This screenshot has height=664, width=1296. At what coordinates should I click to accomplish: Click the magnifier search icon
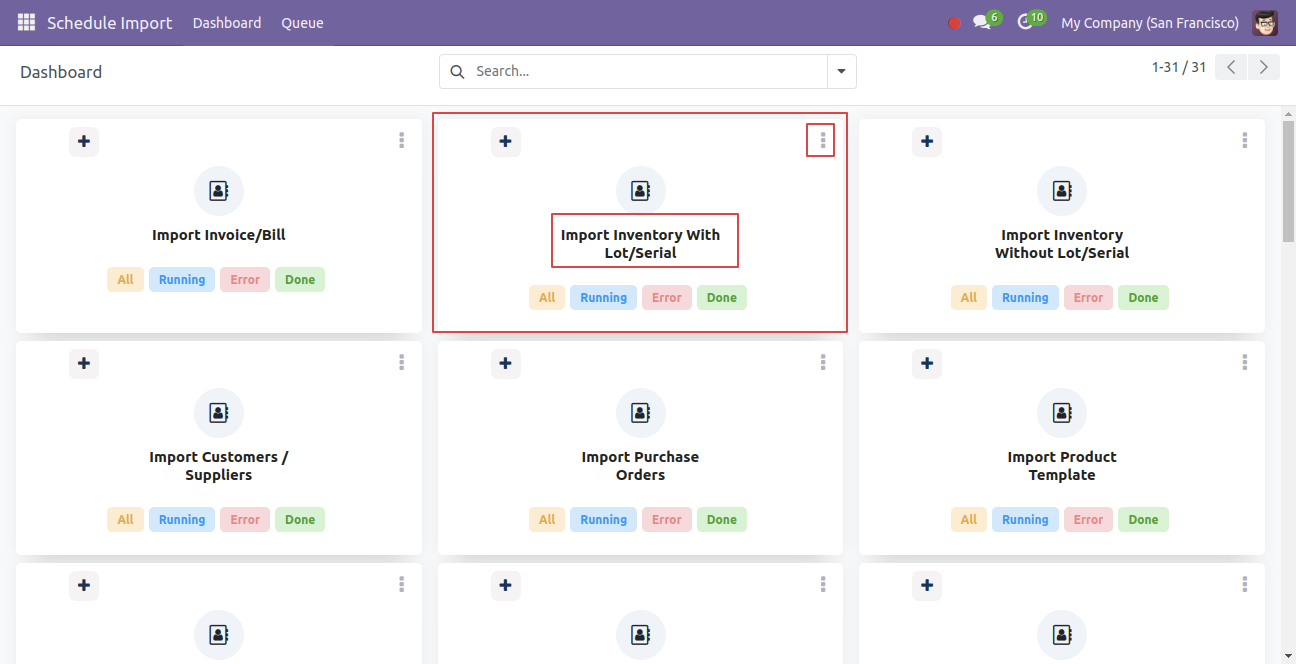coord(458,71)
